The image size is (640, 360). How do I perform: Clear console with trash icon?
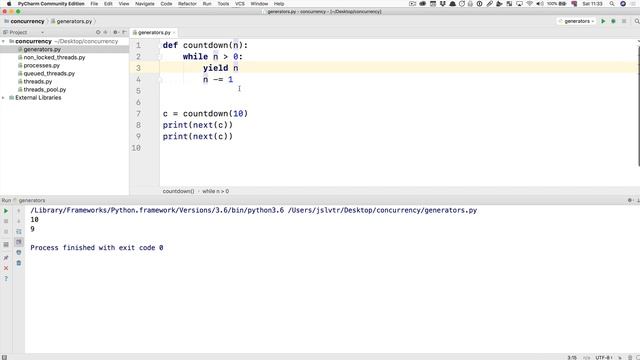19,263
